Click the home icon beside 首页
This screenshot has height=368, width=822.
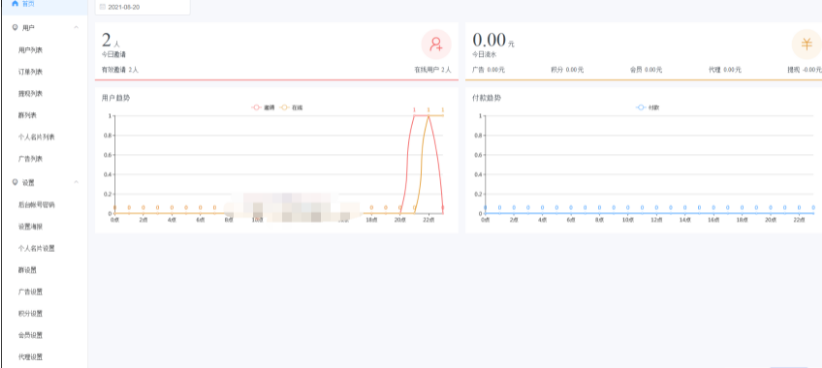click(x=15, y=4)
